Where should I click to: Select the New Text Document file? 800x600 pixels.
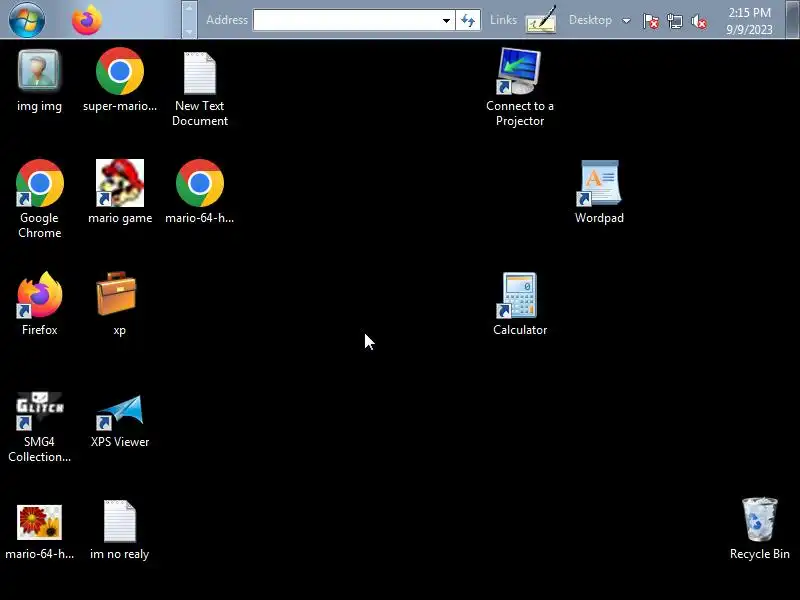click(x=199, y=89)
